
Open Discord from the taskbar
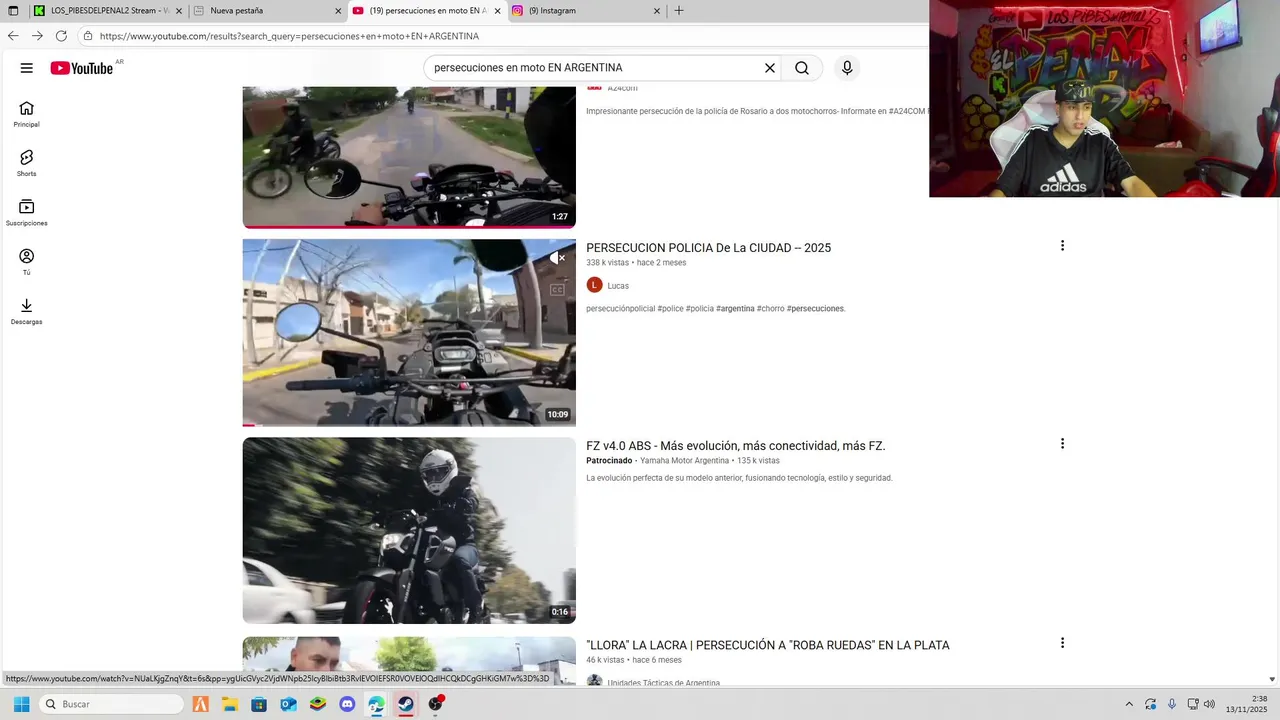[347, 704]
